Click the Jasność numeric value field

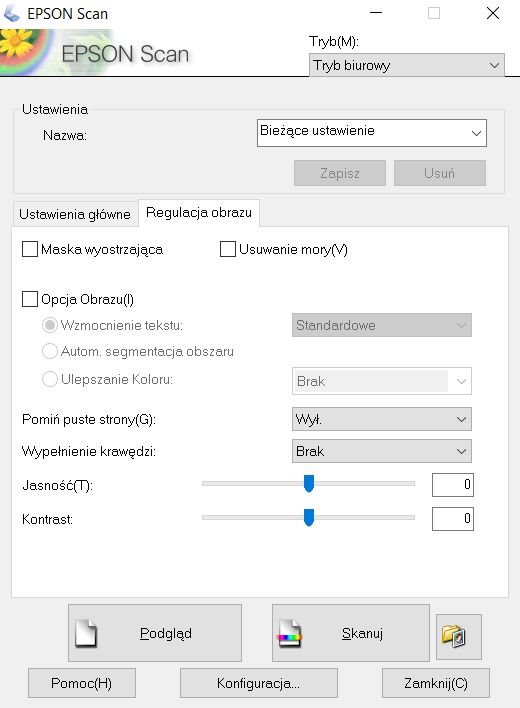click(x=453, y=485)
